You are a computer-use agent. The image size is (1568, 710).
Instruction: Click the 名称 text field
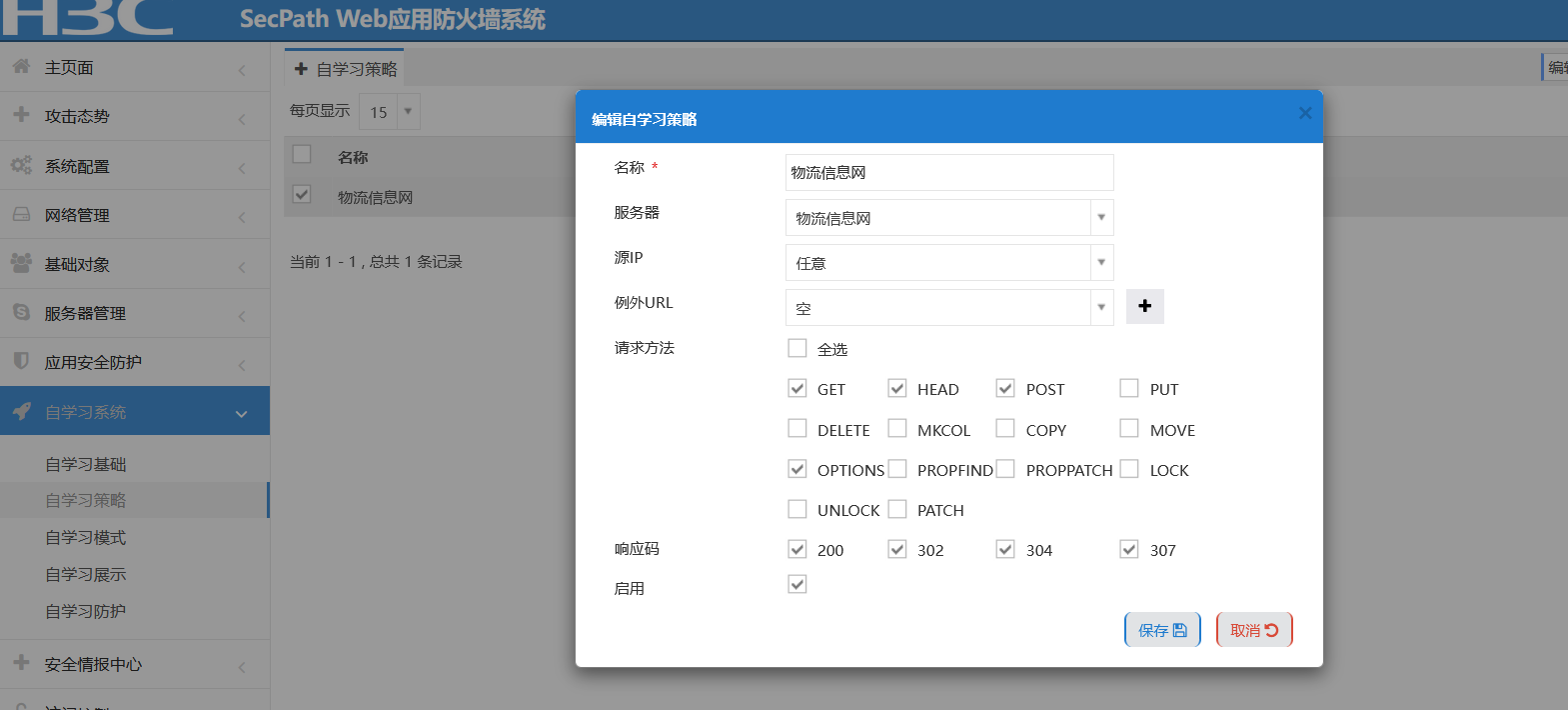click(949, 172)
